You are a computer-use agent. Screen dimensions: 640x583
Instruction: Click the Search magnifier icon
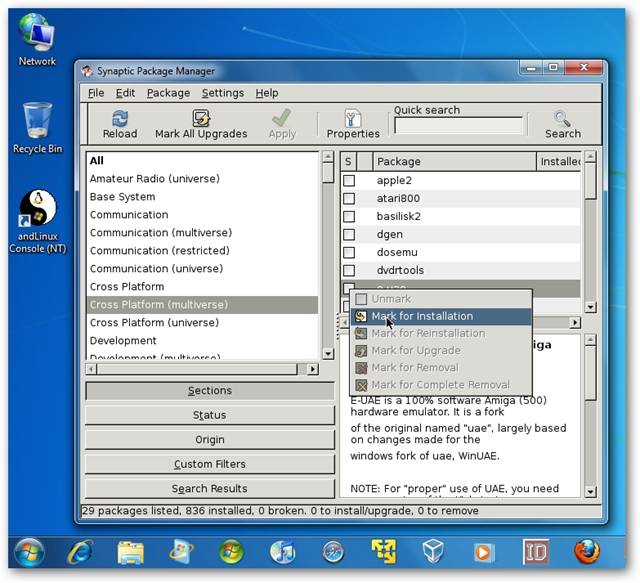[562, 118]
